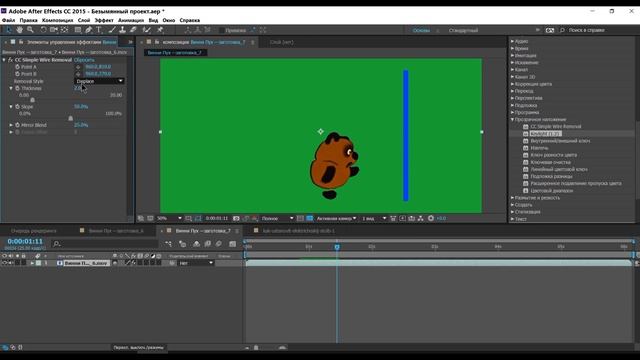Image resolution: width=640 pixels, height=360 pixels.
Task: Toggle the Mirror Blend stopwatch
Action: (17, 125)
